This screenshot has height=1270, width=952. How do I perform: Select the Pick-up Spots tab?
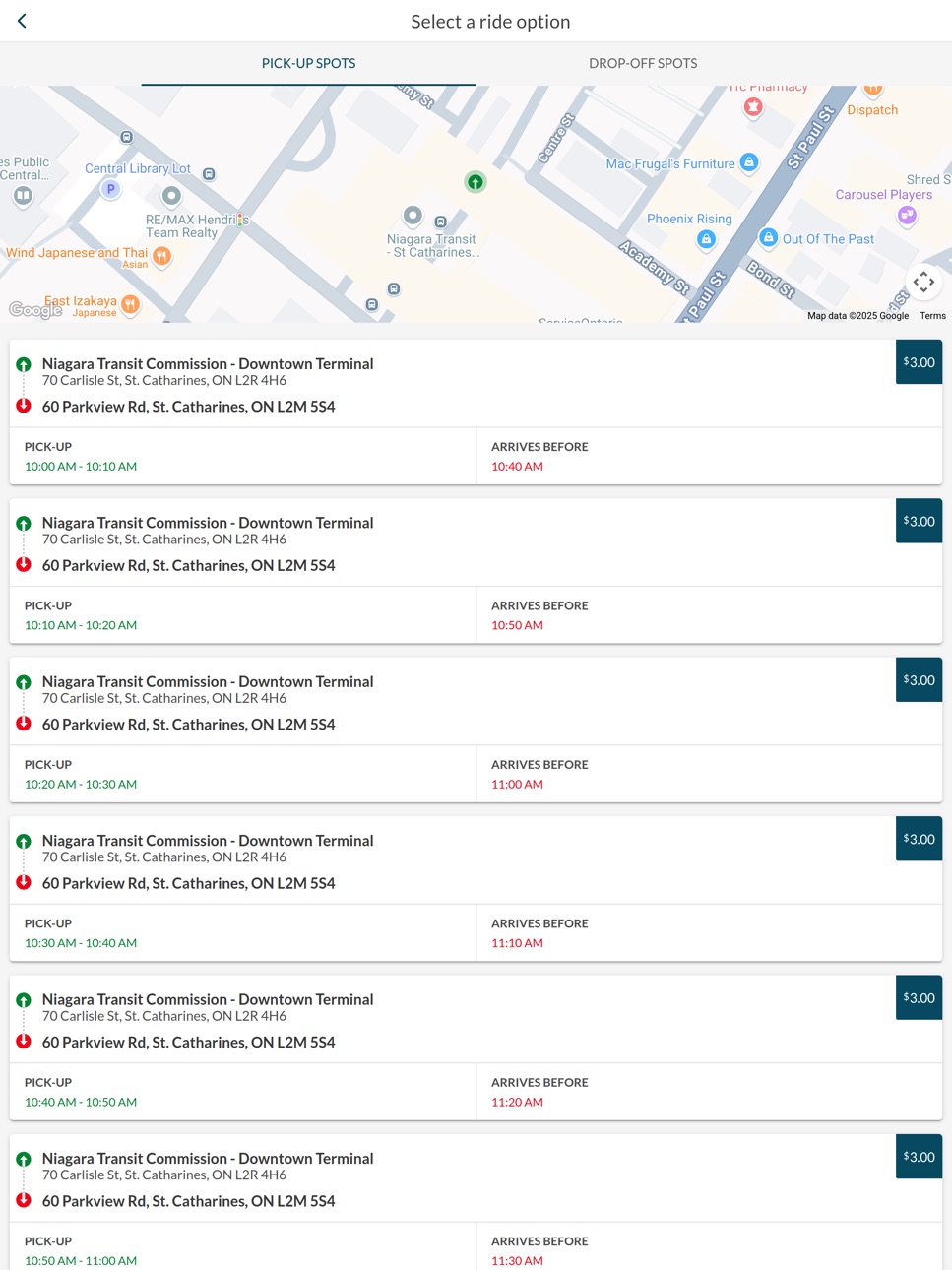coord(308,63)
